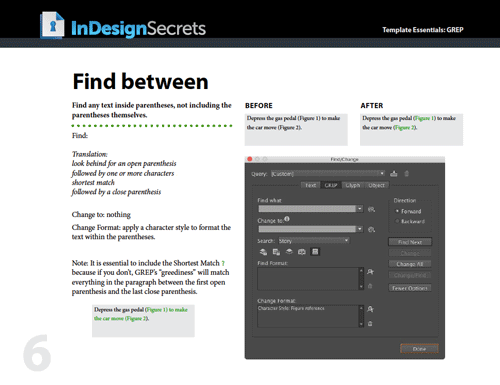Screen dimensions: 500x385
Task: Click the BEFORE label above sample
Action: [x=259, y=106]
